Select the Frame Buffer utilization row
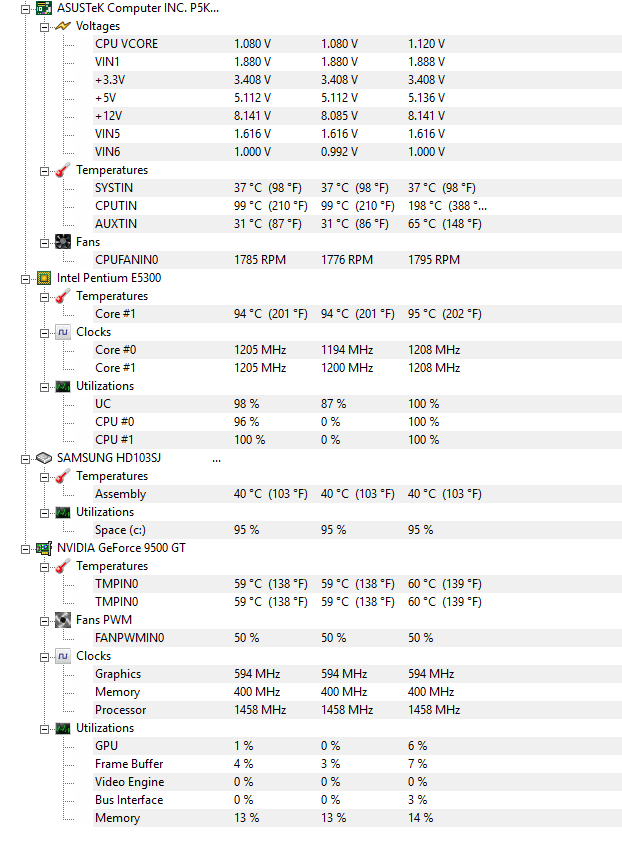 (x=357, y=764)
